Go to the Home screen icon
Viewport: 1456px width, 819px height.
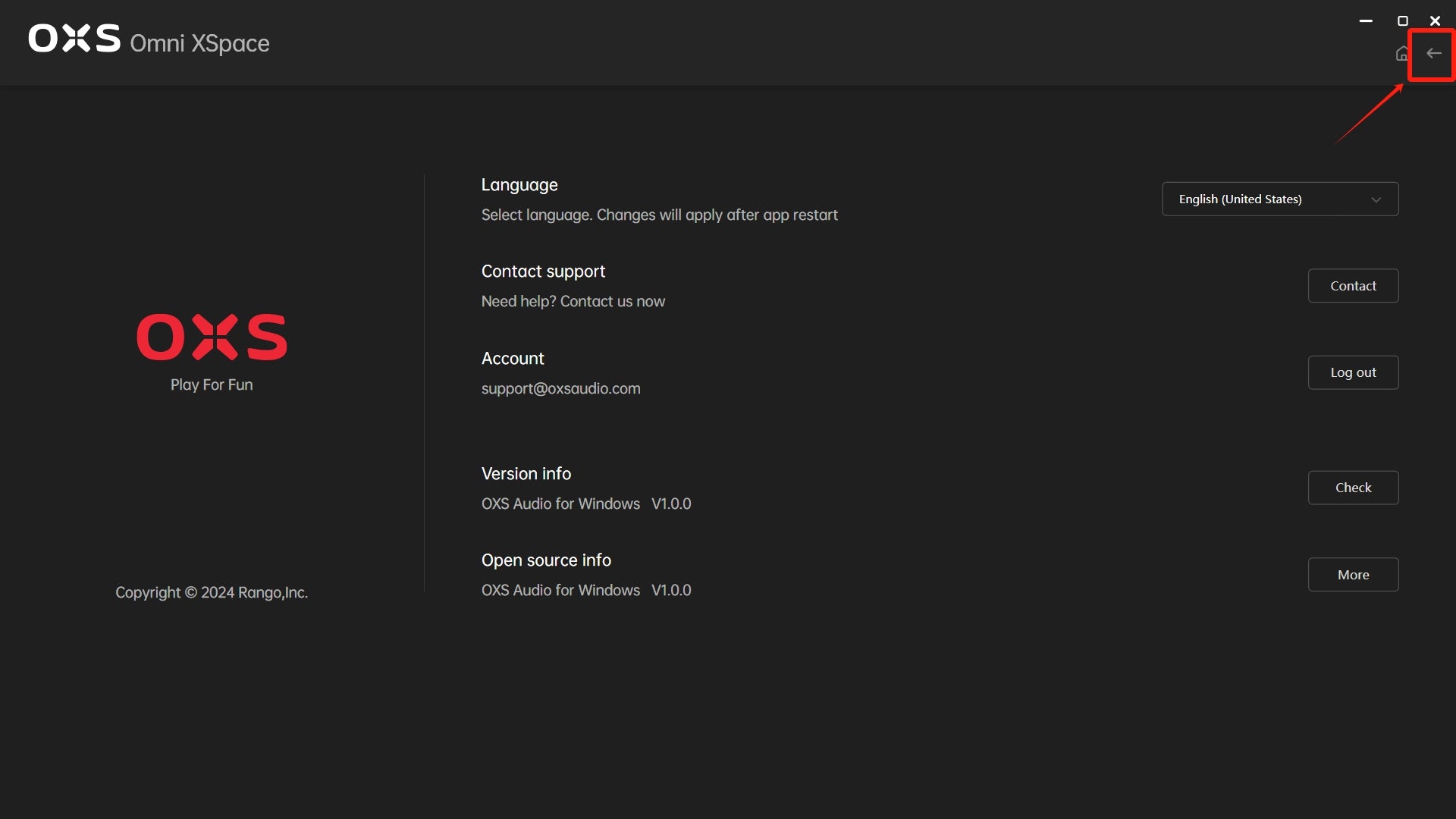(x=1402, y=54)
